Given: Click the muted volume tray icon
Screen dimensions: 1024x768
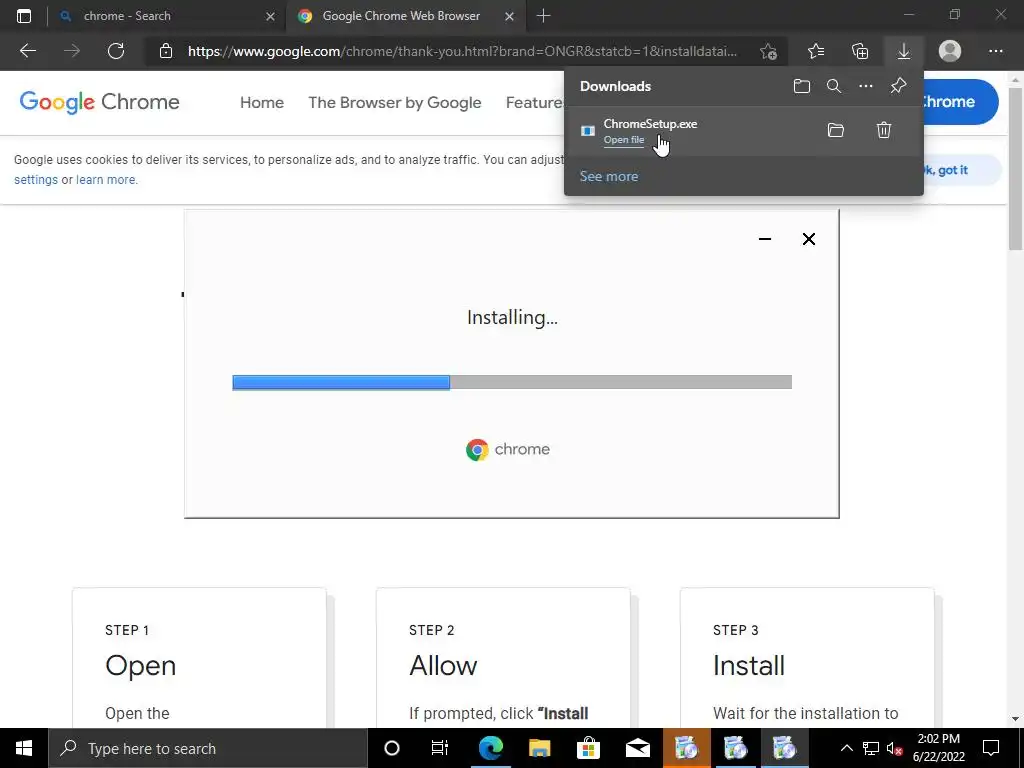Looking at the screenshot, I should click(895, 748).
